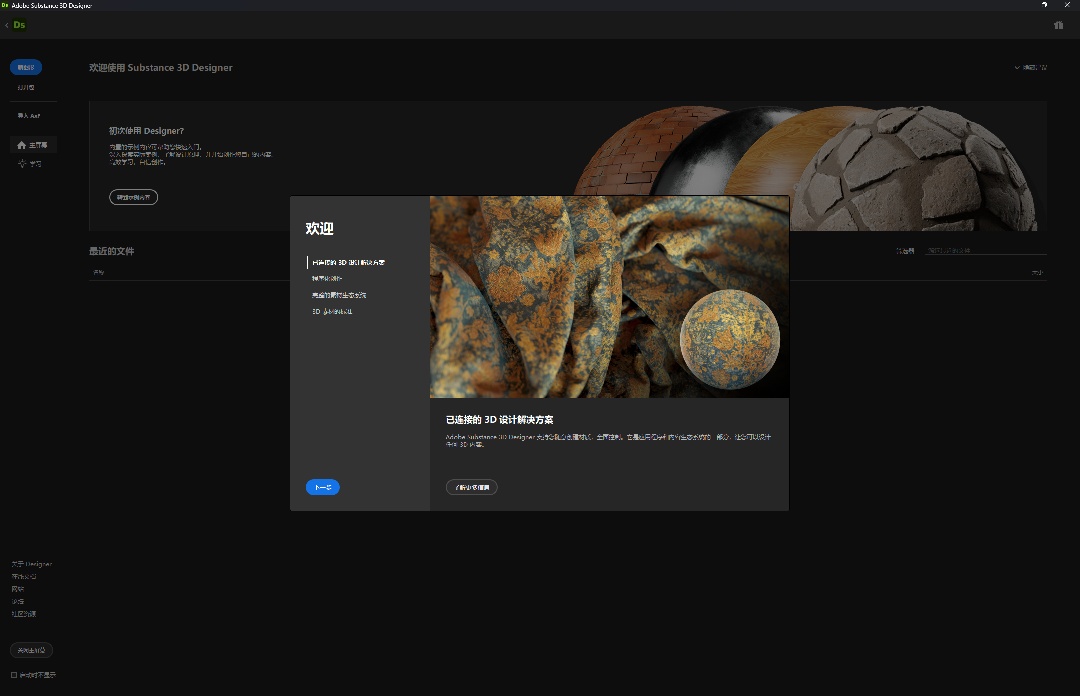Click the right-hand column header of recent files
The image size is (1080, 696).
coord(1037,273)
